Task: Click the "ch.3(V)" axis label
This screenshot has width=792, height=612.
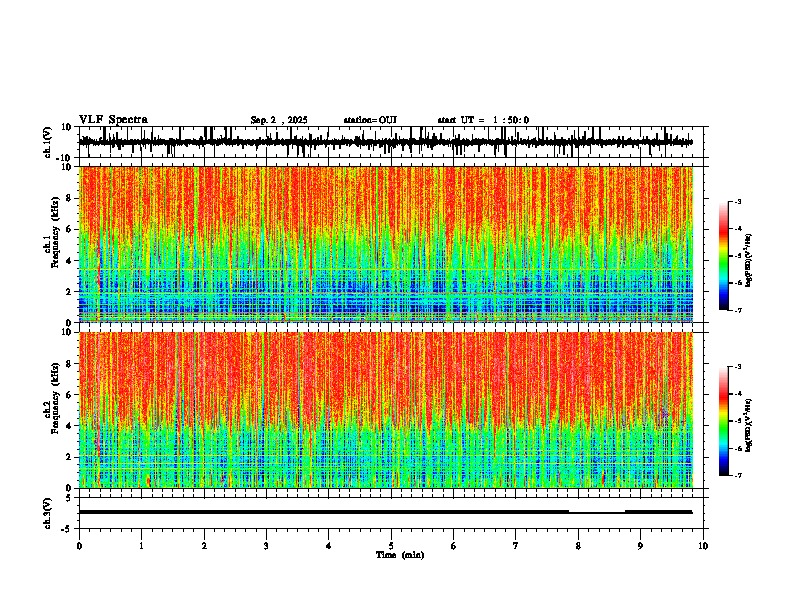Action: pyautogui.click(x=47, y=513)
